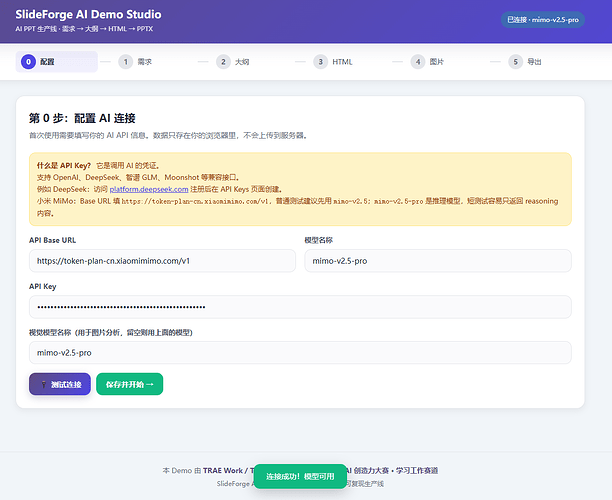Focus the 视觉模型名称 input field
The width and height of the screenshot is (612, 500).
click(x=300, y=352)
